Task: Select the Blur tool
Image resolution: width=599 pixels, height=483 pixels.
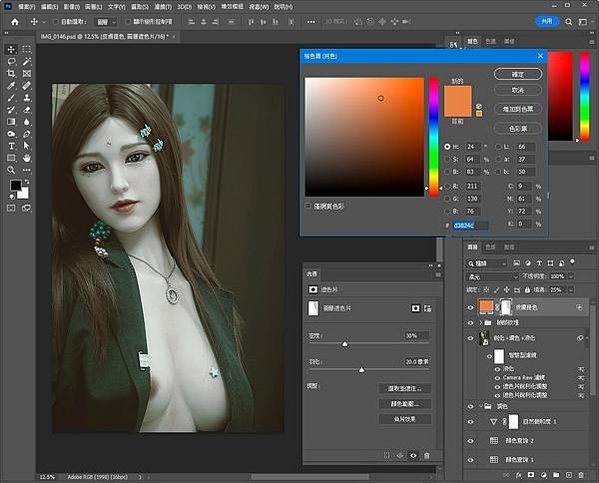Action: 26,122
